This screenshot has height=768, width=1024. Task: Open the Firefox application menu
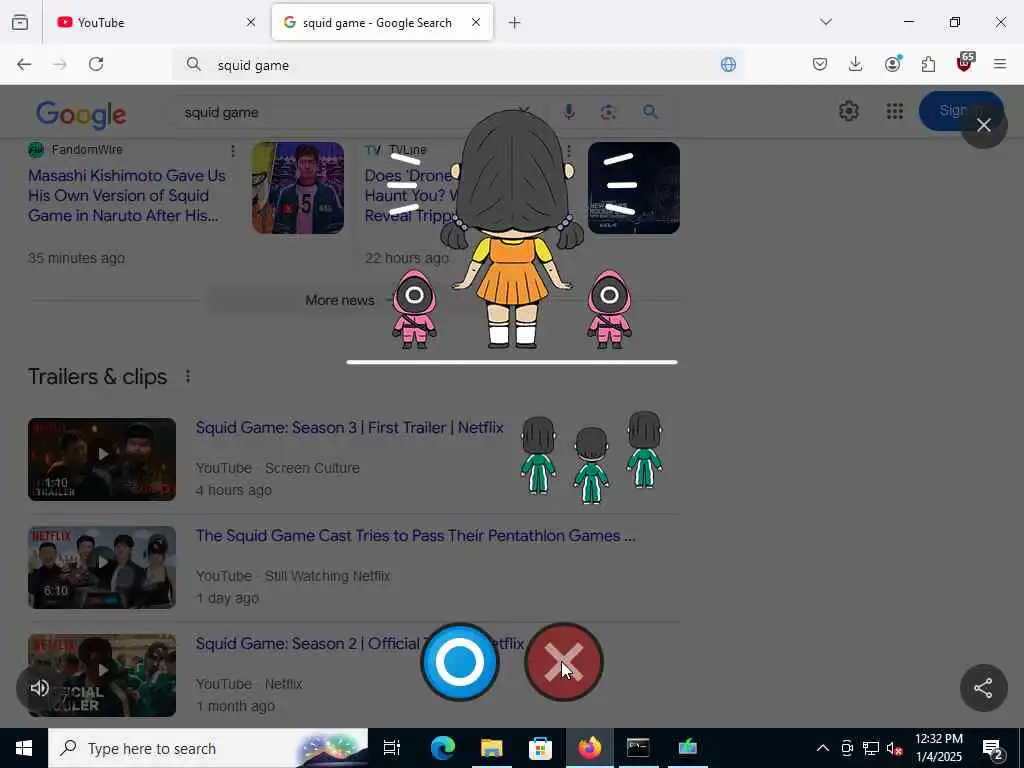[x=1000, y=64]
